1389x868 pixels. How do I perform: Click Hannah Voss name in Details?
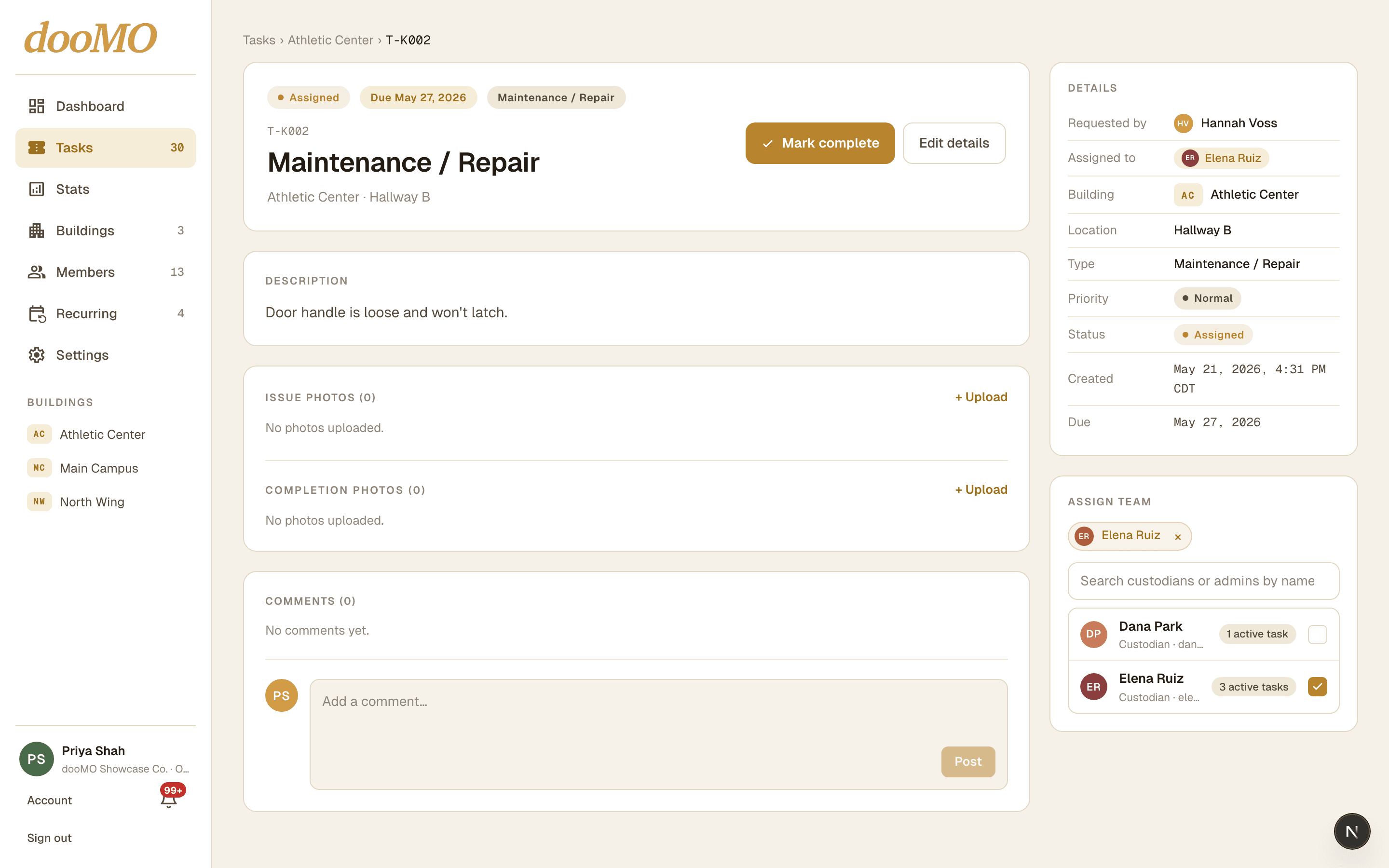pyautogui.click(x=1239, y=123)
